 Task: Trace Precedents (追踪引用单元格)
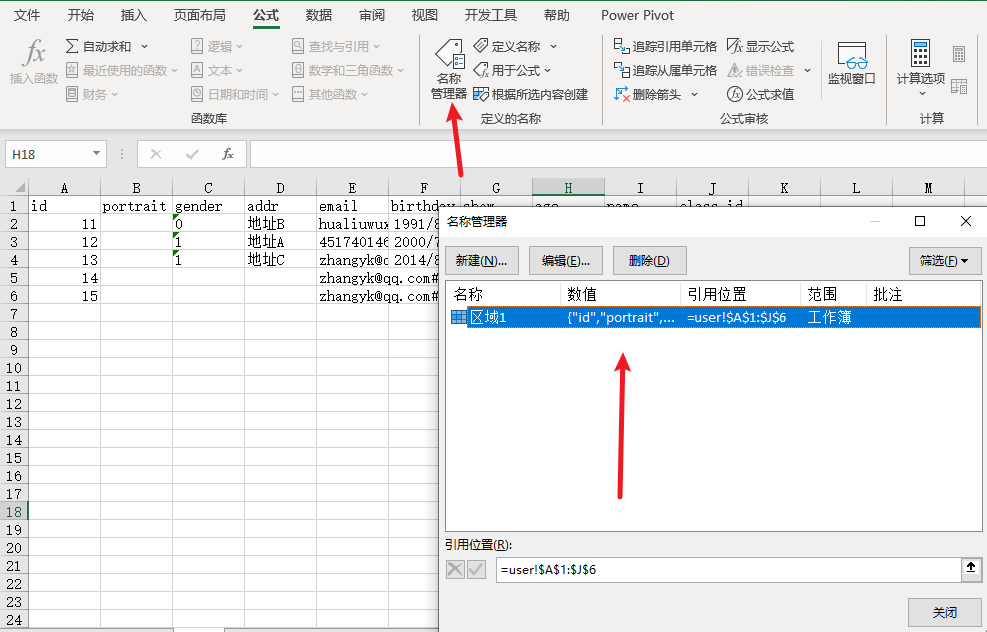(665, 47)
